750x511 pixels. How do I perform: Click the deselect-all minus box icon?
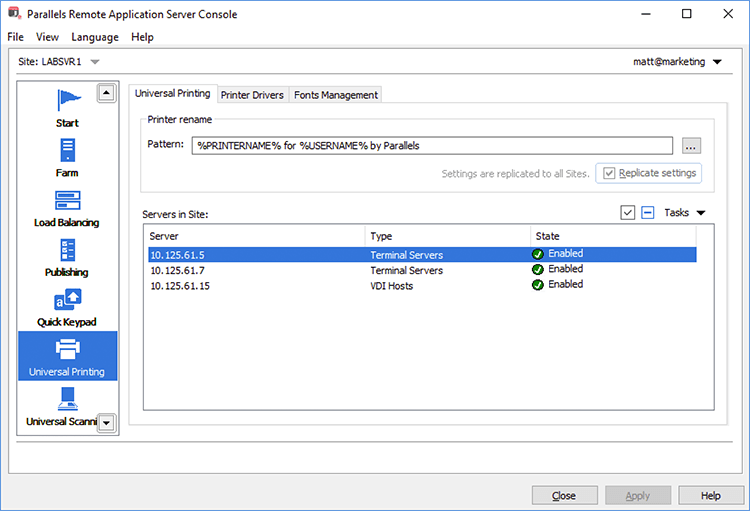(x=648, y=213)
